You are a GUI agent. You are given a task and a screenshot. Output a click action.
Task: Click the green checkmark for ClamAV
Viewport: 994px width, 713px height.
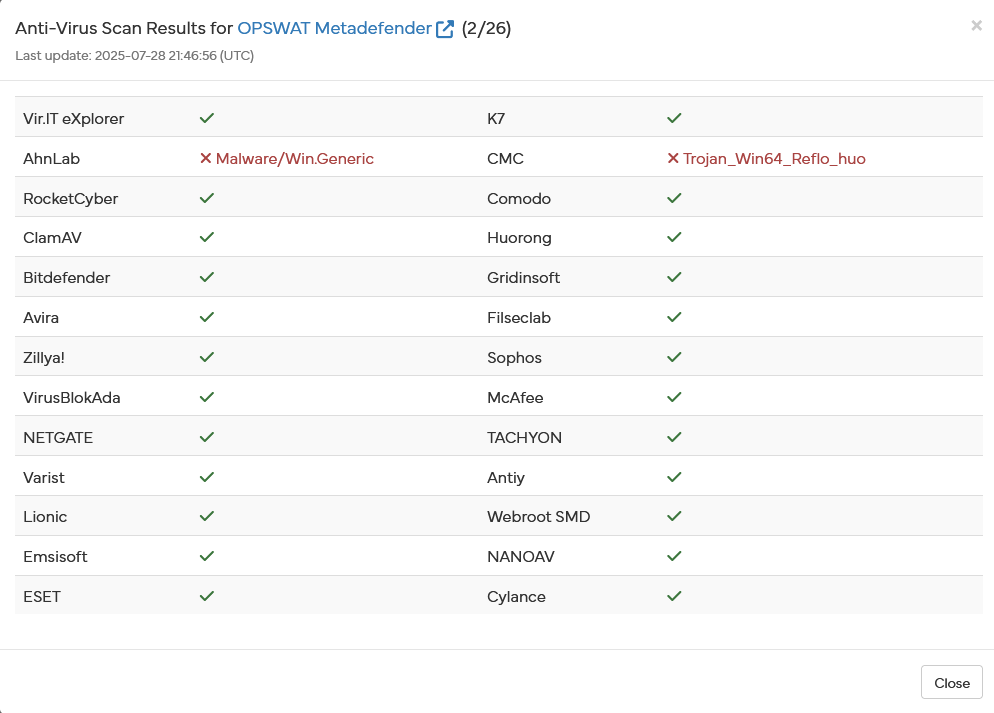point(207,238)
